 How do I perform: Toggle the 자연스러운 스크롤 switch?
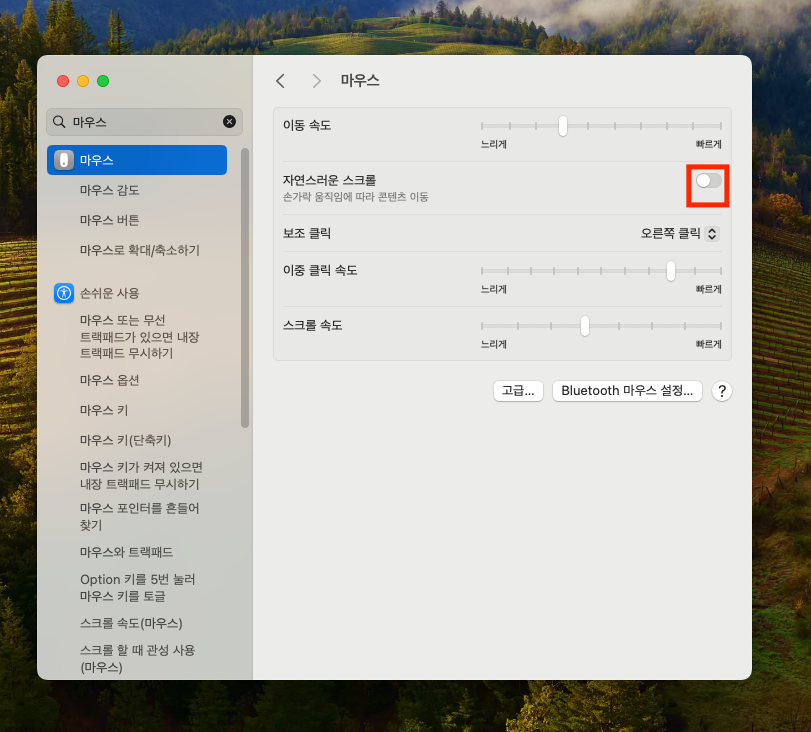(x=708, y=181)
